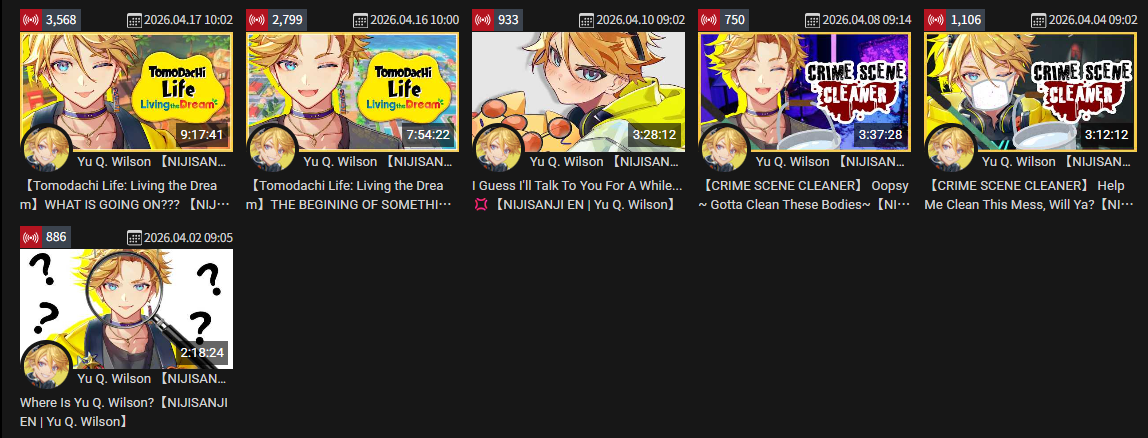Click the calendar icon next to 2026.04.04 09:02
This screenshot has width=1148, height=438.
point(1038,21)
